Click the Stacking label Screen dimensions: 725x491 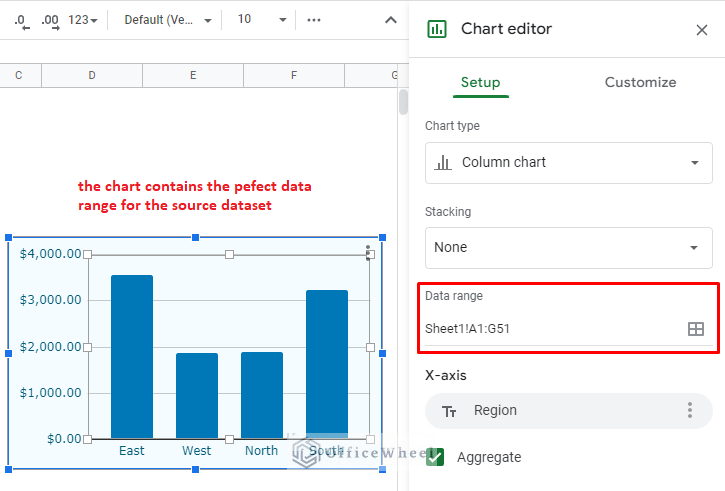pyautogui.click(x=448, y=212)
